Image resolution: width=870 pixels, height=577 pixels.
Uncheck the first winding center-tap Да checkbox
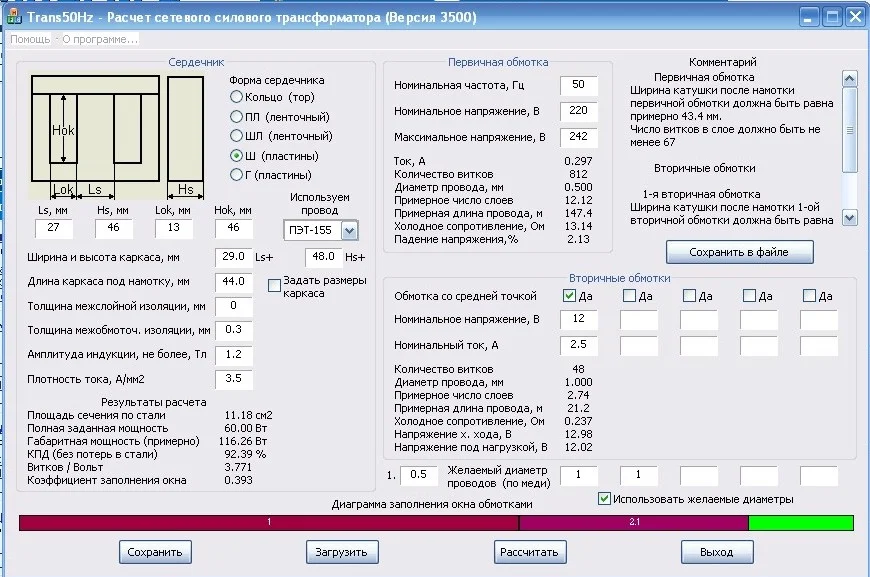coord(569,296)
